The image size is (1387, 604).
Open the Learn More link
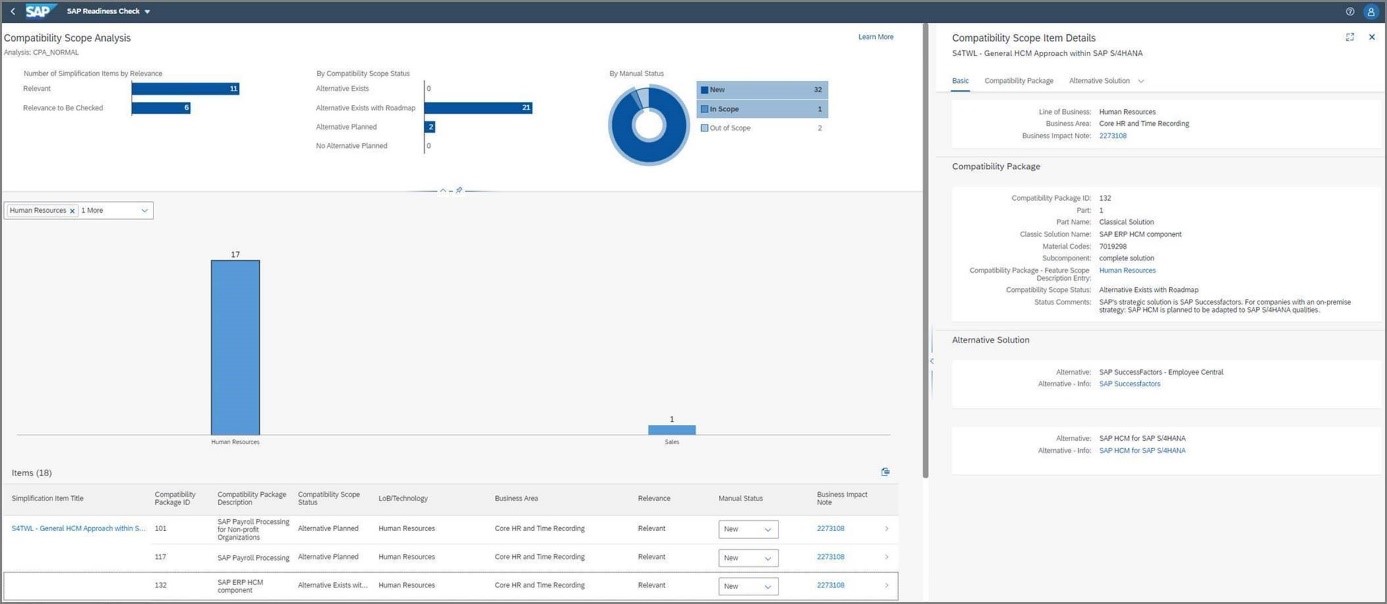(875, 37)
